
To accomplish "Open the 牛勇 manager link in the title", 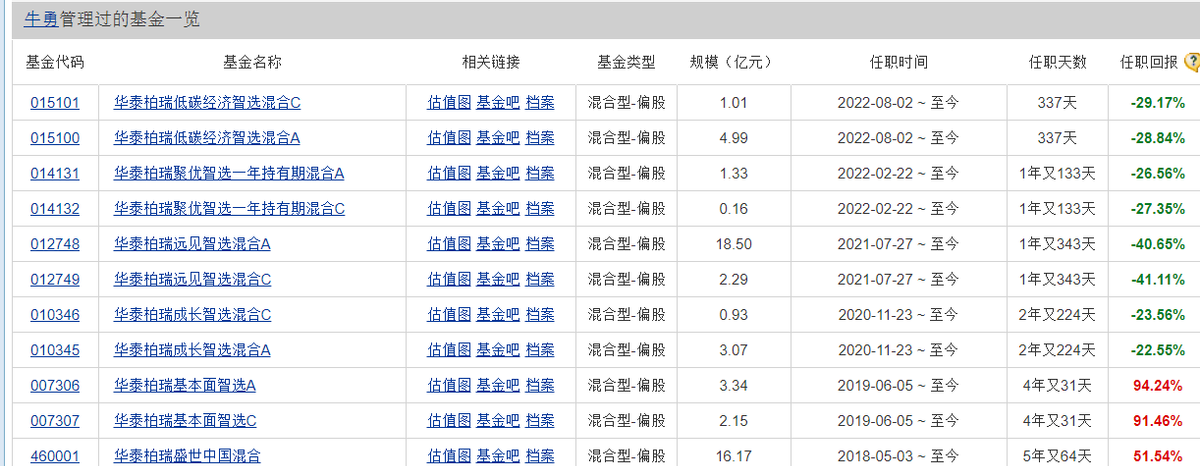I will tap(40, 18).
